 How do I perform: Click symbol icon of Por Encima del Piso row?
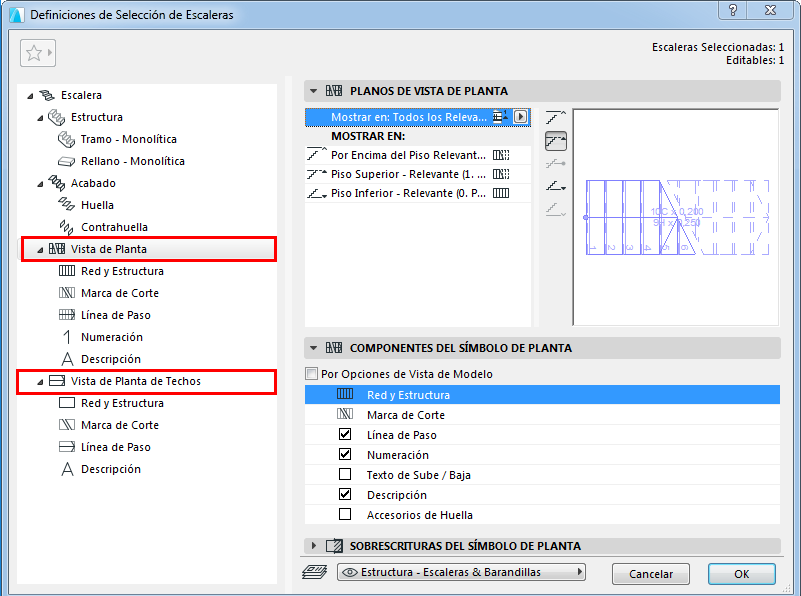501,155
